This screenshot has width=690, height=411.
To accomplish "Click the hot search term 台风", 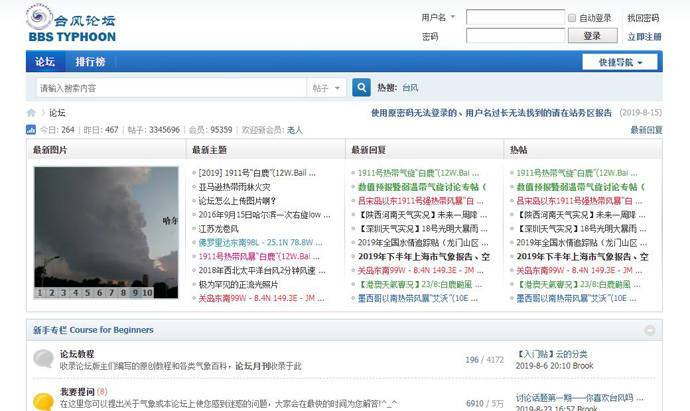I will click(x=410, y=88).
